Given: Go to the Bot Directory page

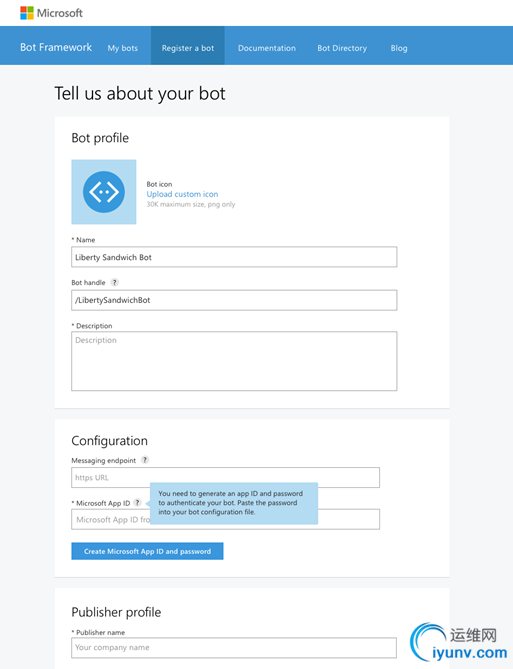Looking at the screenshot, I should [x=342, y=48].
